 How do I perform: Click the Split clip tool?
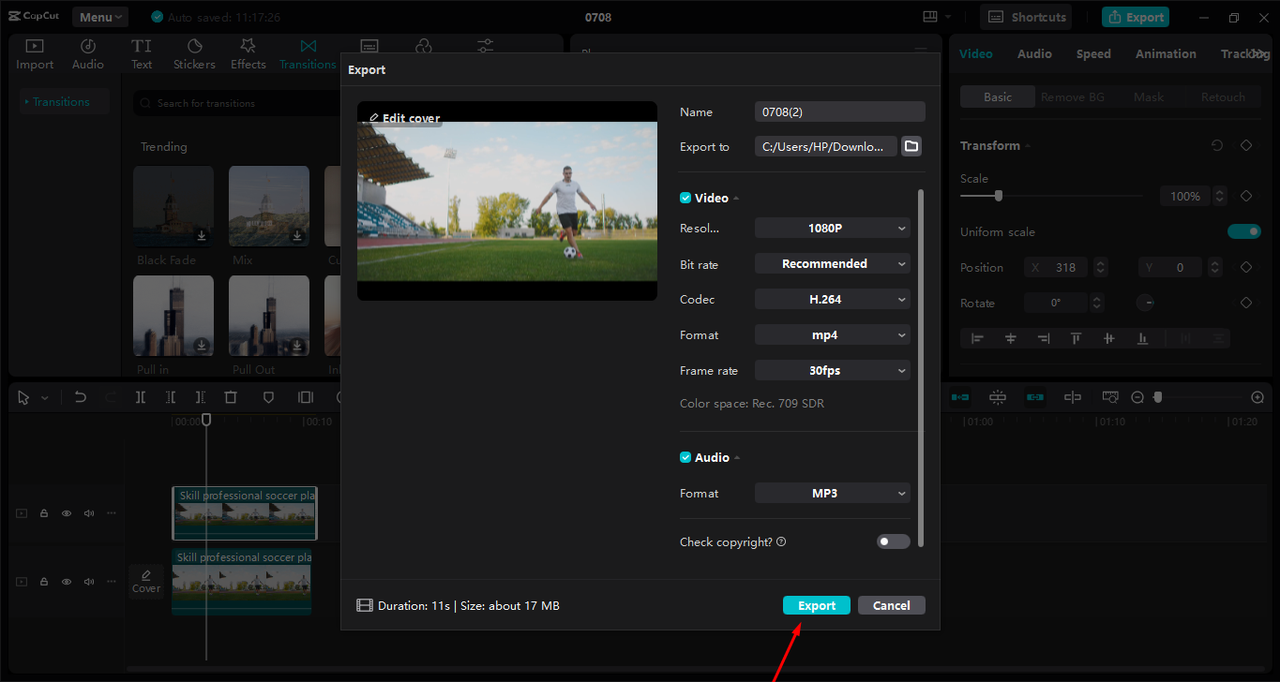pyautogui.click(x=140, y=397)
